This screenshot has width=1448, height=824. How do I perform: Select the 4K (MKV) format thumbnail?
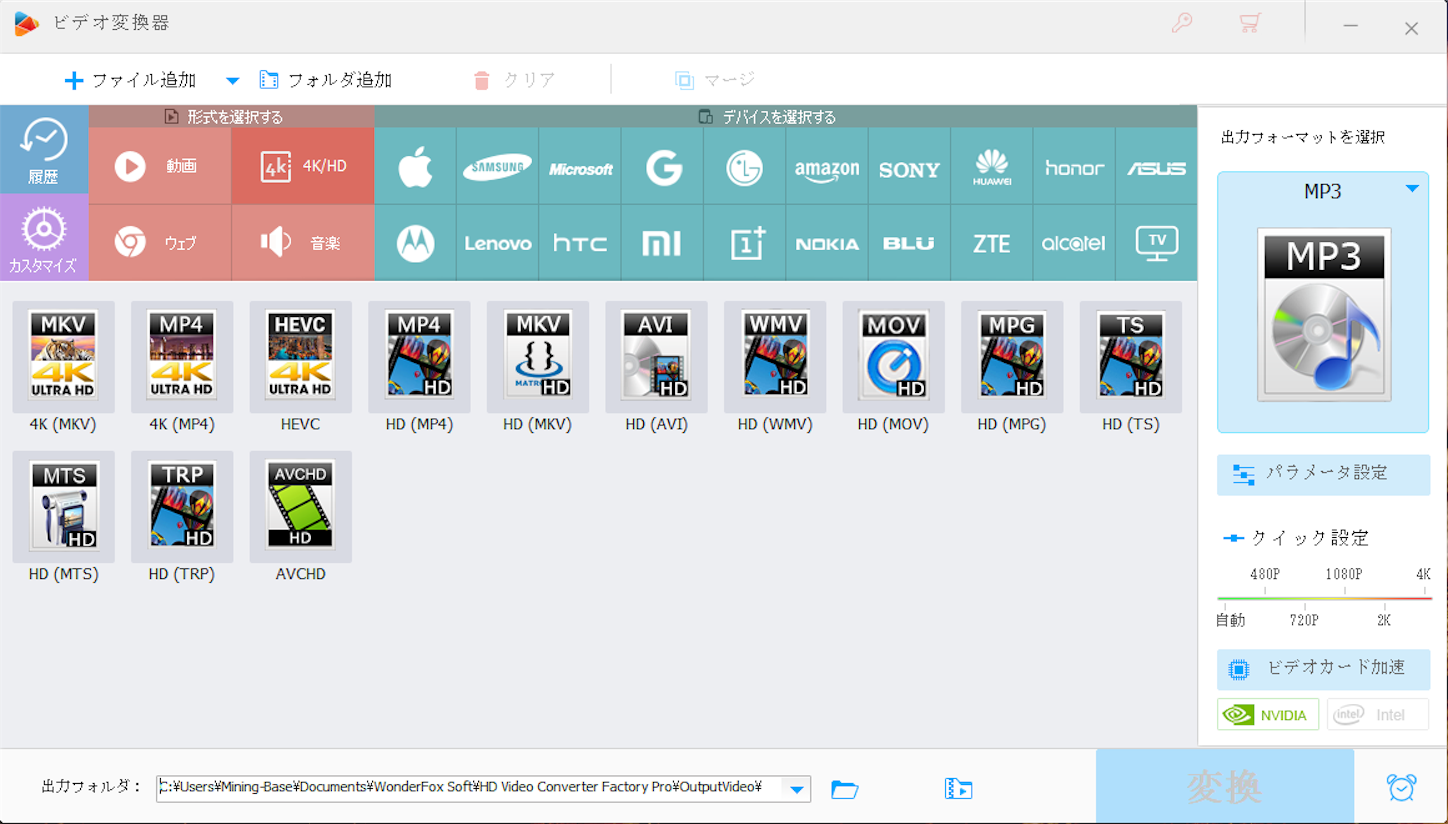63,357
